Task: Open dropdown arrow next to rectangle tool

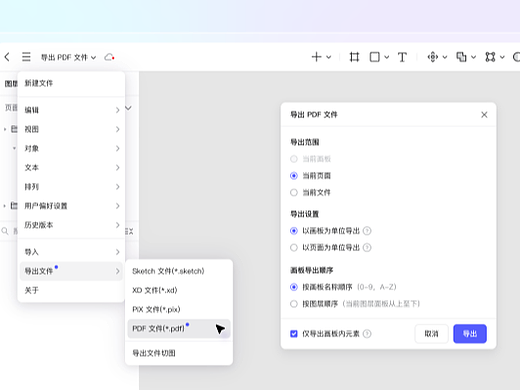Action: (x=387, y=57)
